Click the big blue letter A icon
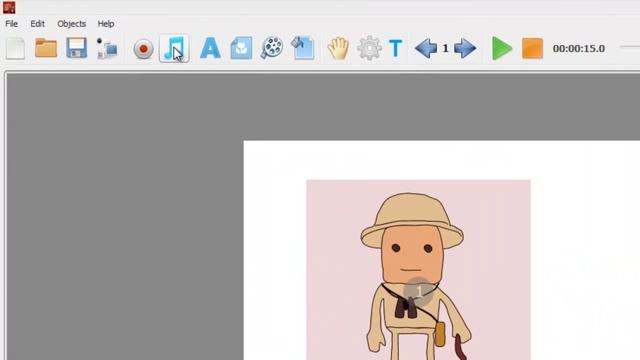 210,48
